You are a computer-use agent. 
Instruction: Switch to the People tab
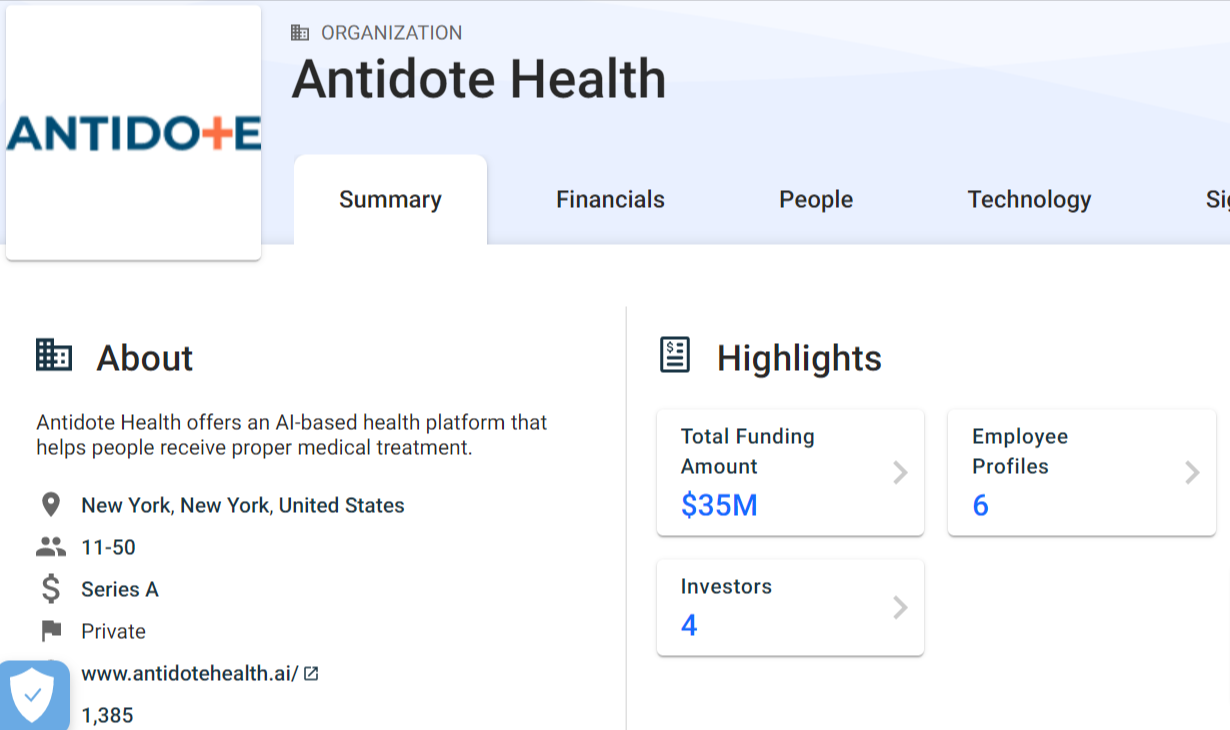tap(816, 199)
